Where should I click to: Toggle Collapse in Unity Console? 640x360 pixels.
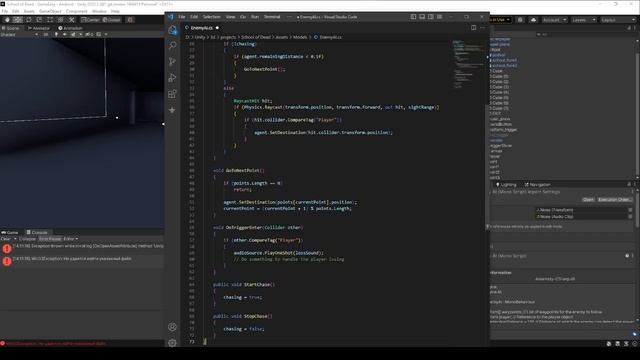click(27, 239)
